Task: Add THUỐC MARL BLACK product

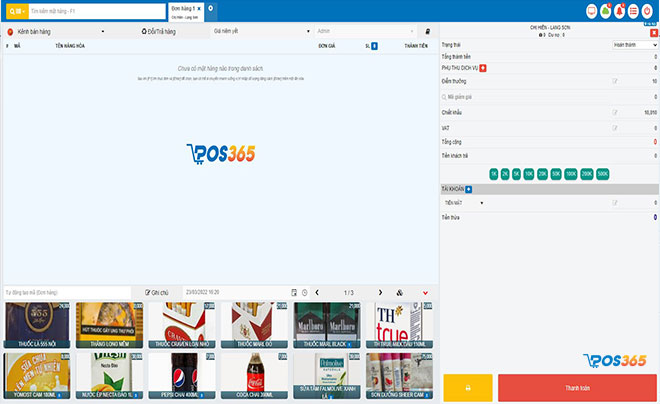Action: coord(327,325)
